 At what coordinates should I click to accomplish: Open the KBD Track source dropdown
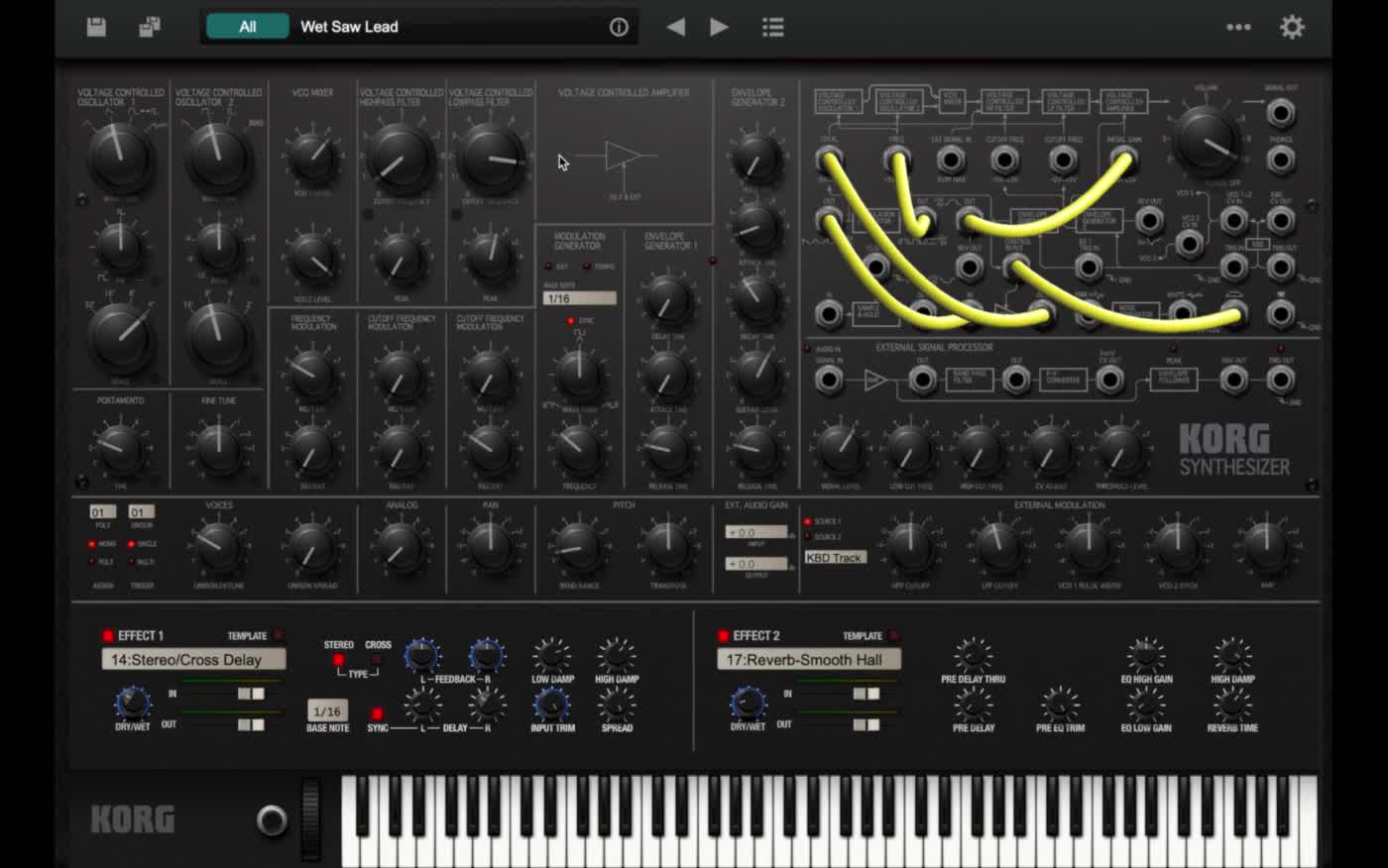(835, 558)
